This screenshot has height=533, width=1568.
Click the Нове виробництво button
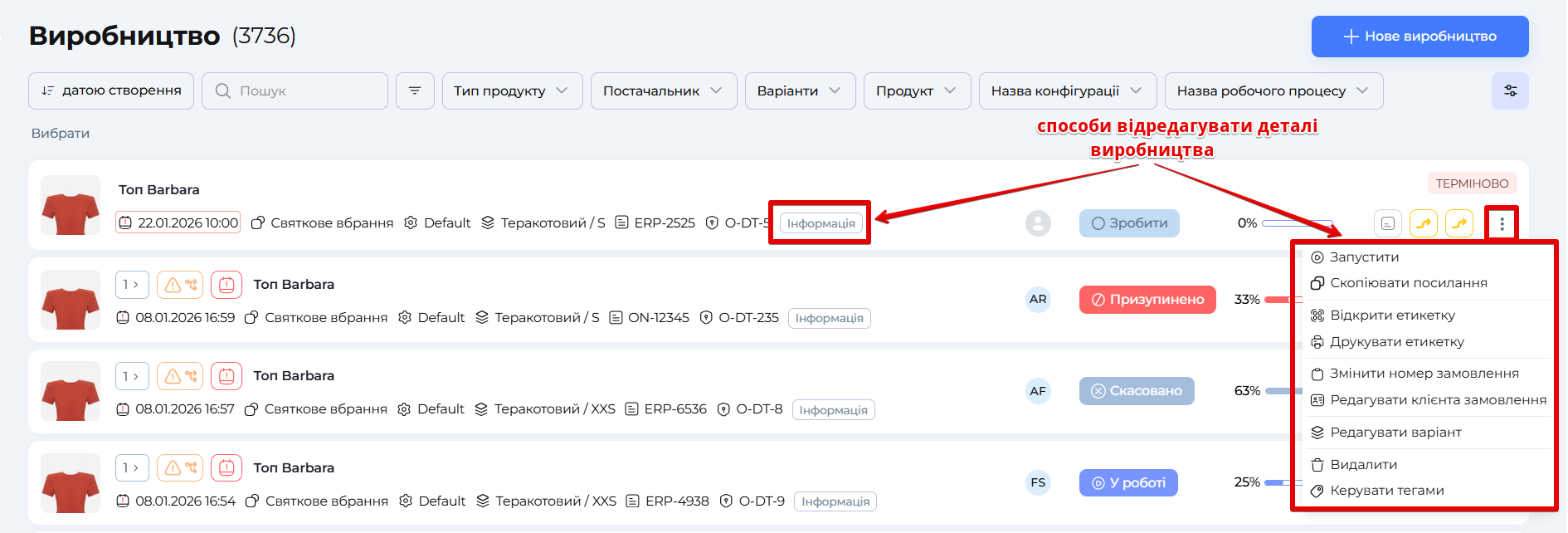(1419, 37)
